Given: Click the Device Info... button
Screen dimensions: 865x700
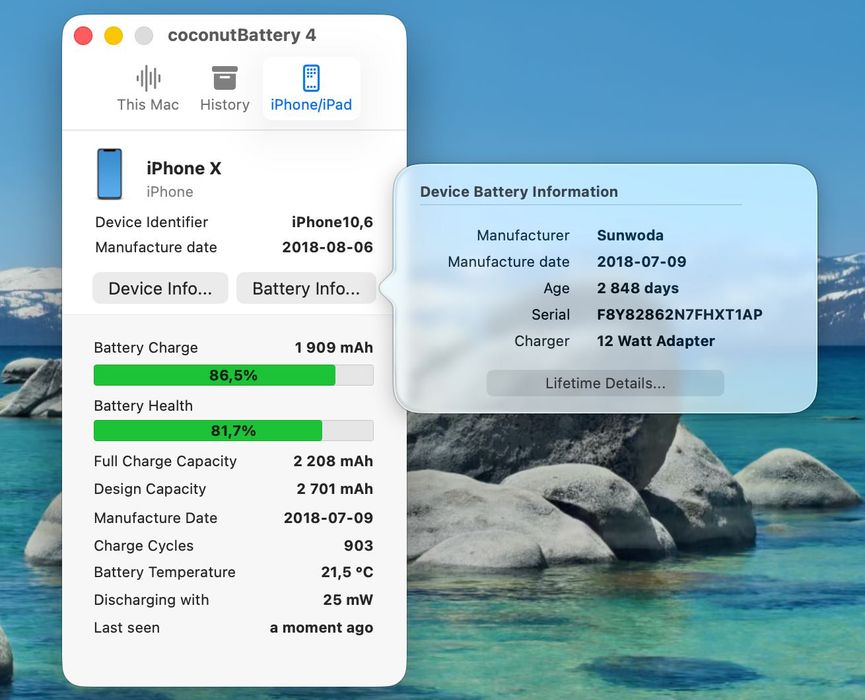Looking at the screenshot, I should (160, 288).
